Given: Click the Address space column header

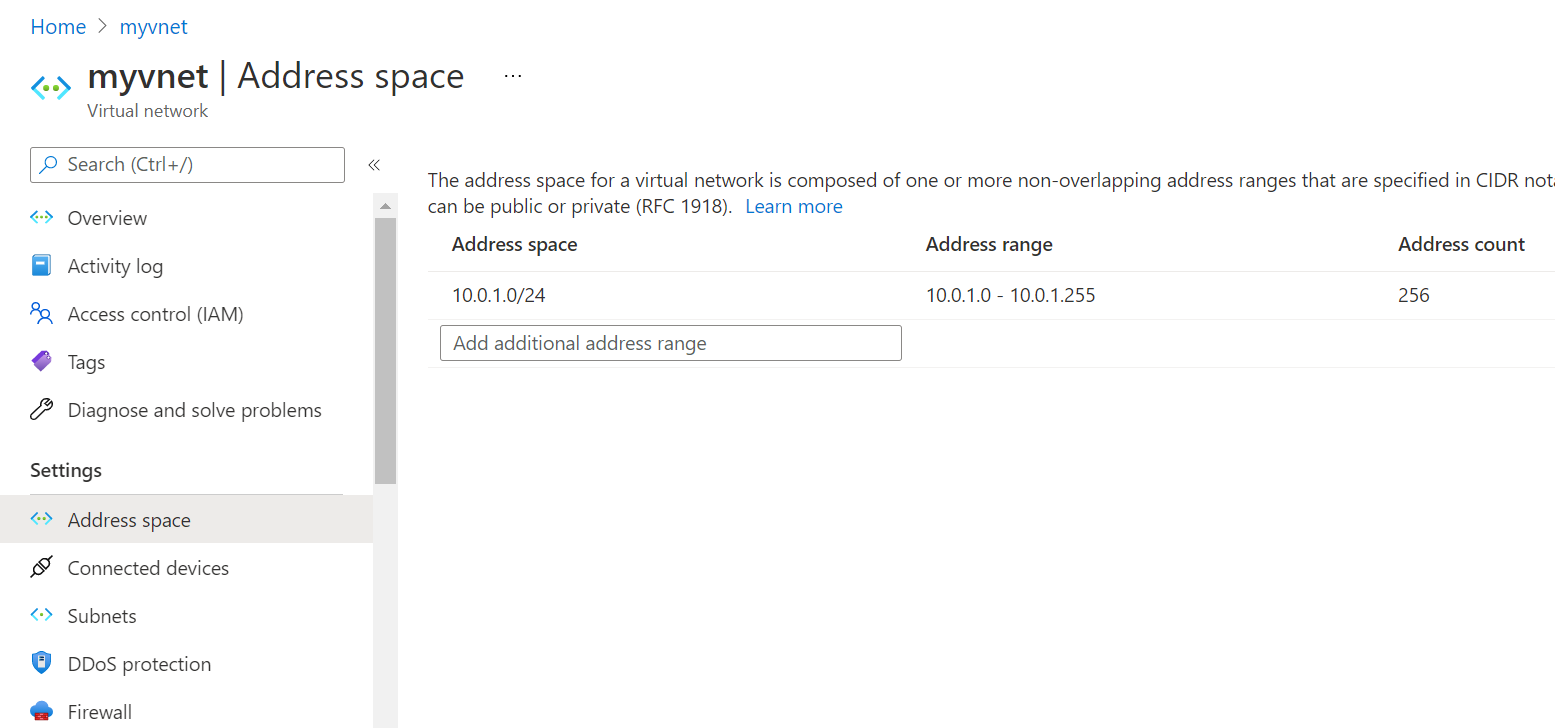Looking at the screenshot, I should tap(514, 244).
